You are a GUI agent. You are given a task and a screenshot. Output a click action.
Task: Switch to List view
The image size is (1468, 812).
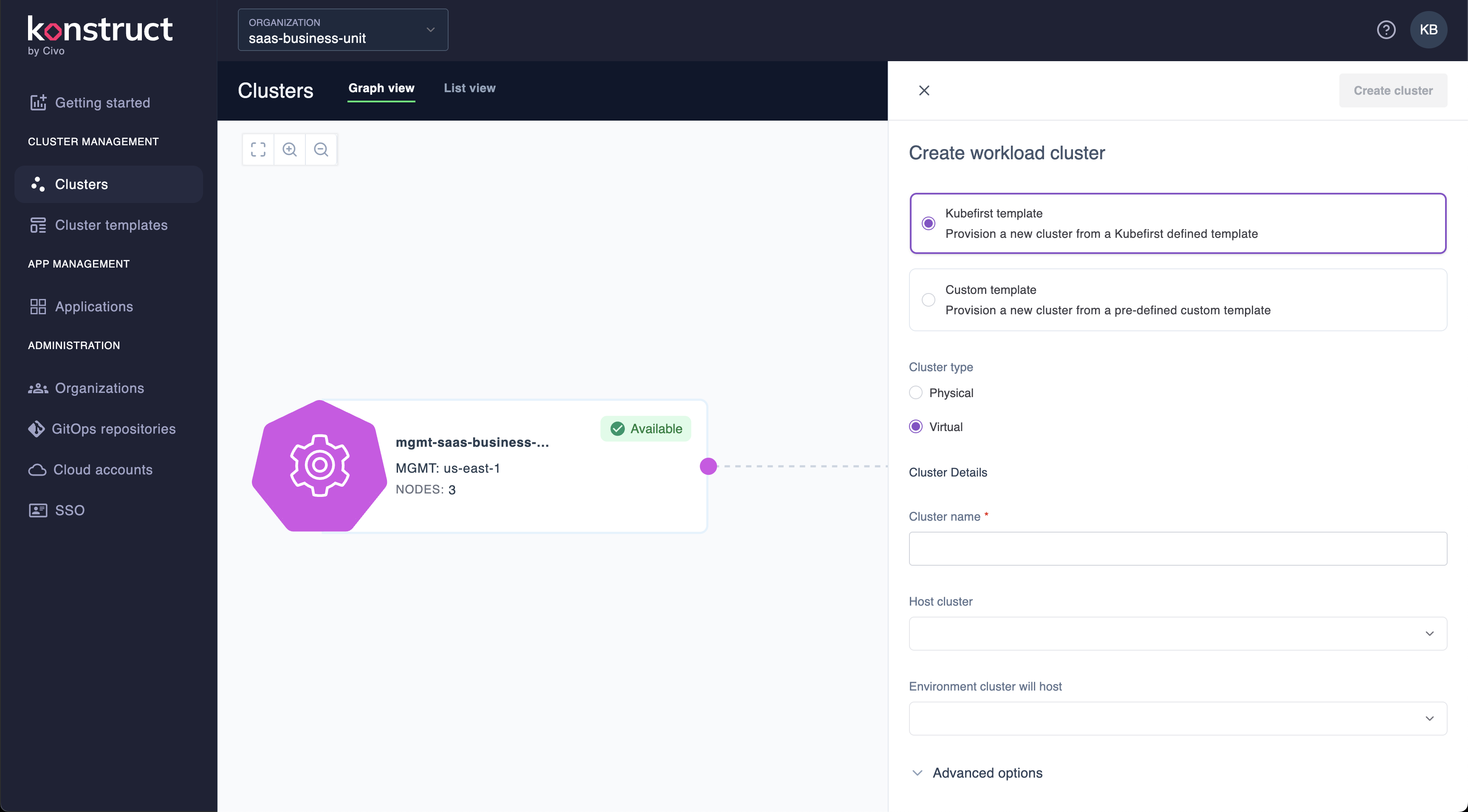pos(469,88)
